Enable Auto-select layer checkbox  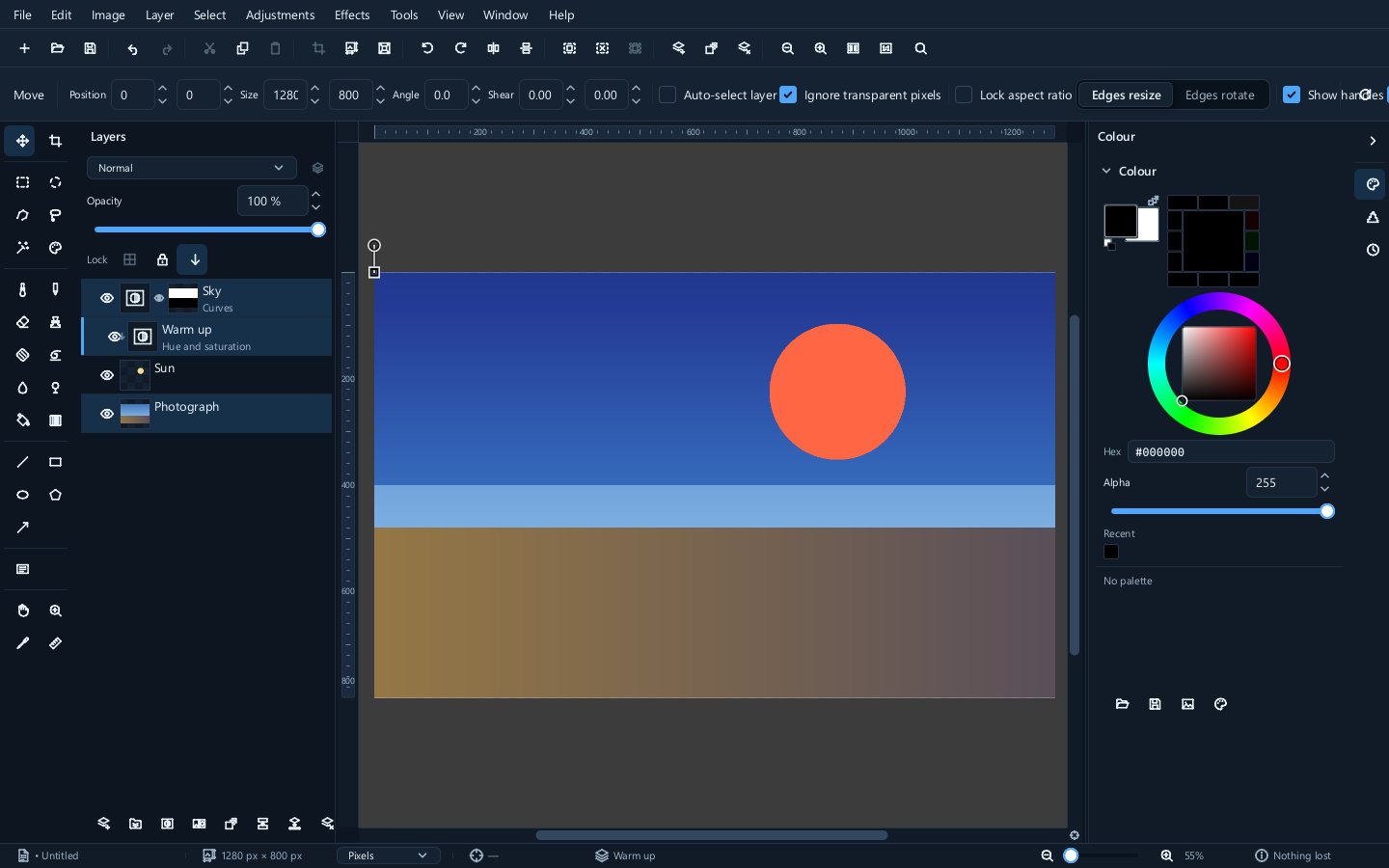pos(667,95)
